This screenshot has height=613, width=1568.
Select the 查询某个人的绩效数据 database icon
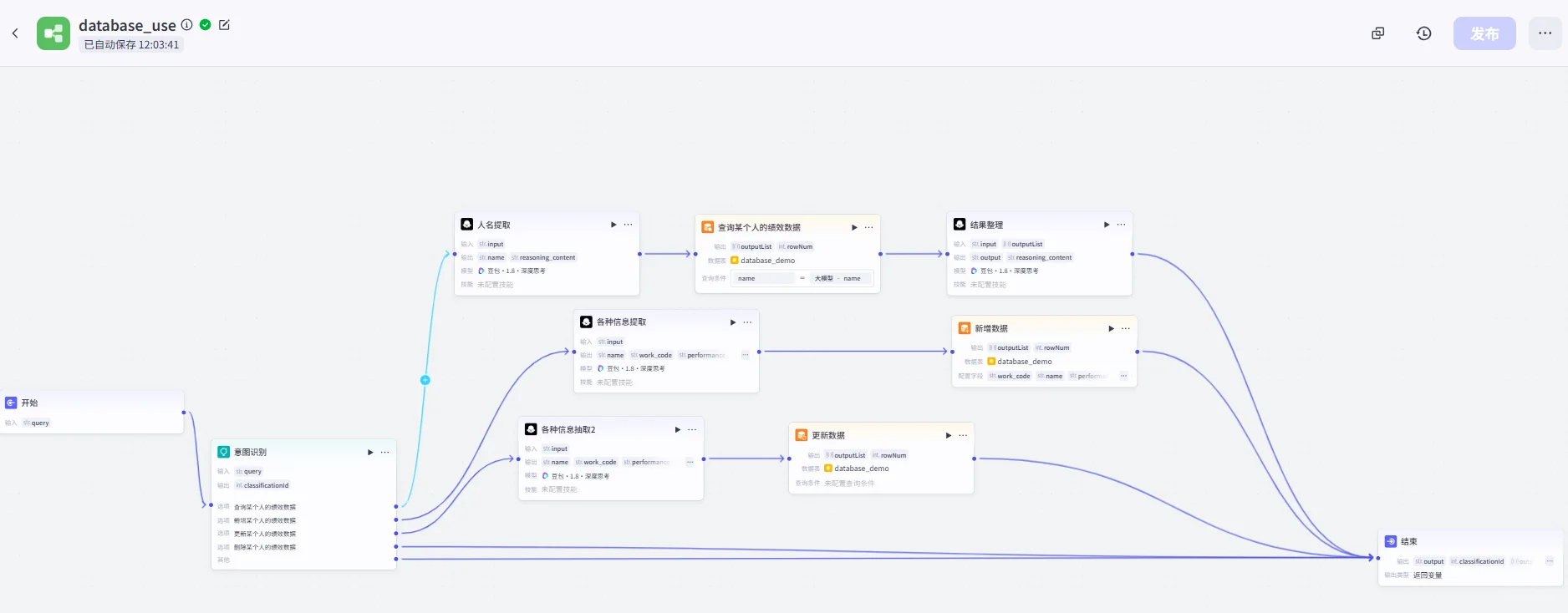pyautogui.click(x=708, y=227)
